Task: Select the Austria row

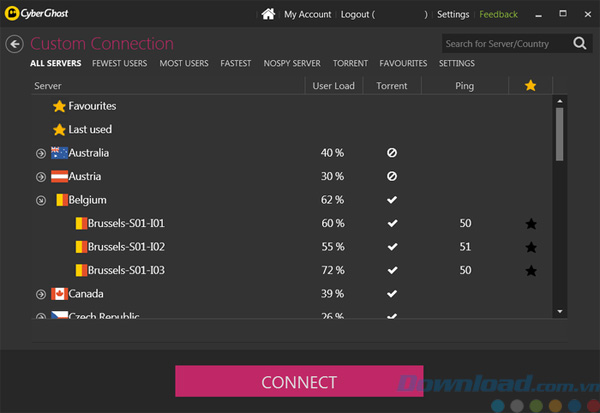Action: [x=292, y=176]
